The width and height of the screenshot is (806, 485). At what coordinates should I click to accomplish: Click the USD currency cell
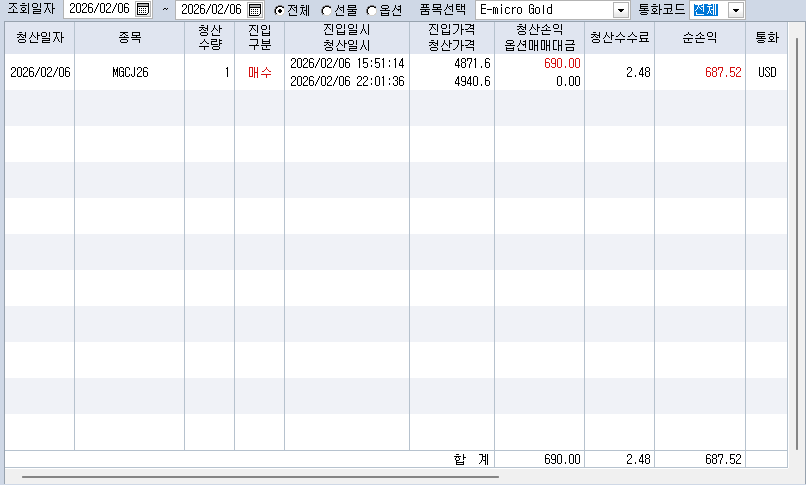[x=767, y=72]
